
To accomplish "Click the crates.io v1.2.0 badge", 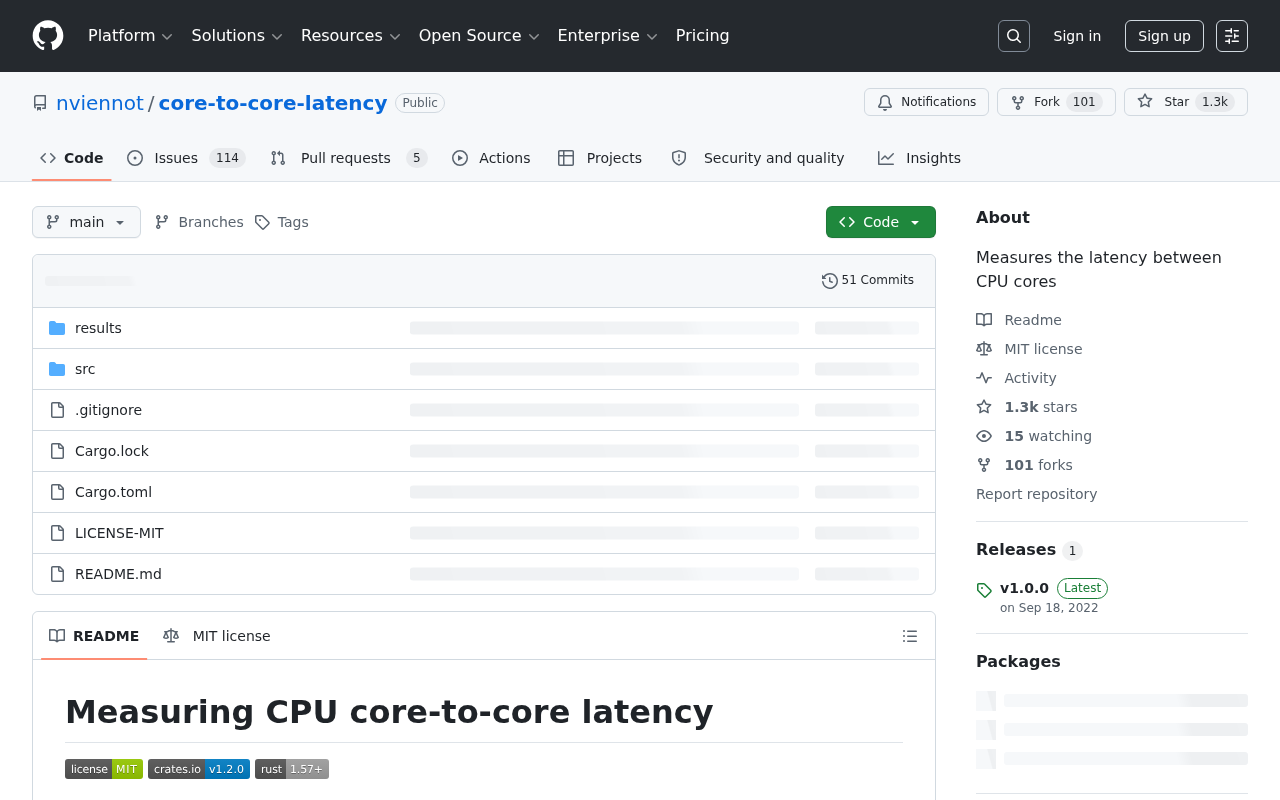I will (199, 769).
